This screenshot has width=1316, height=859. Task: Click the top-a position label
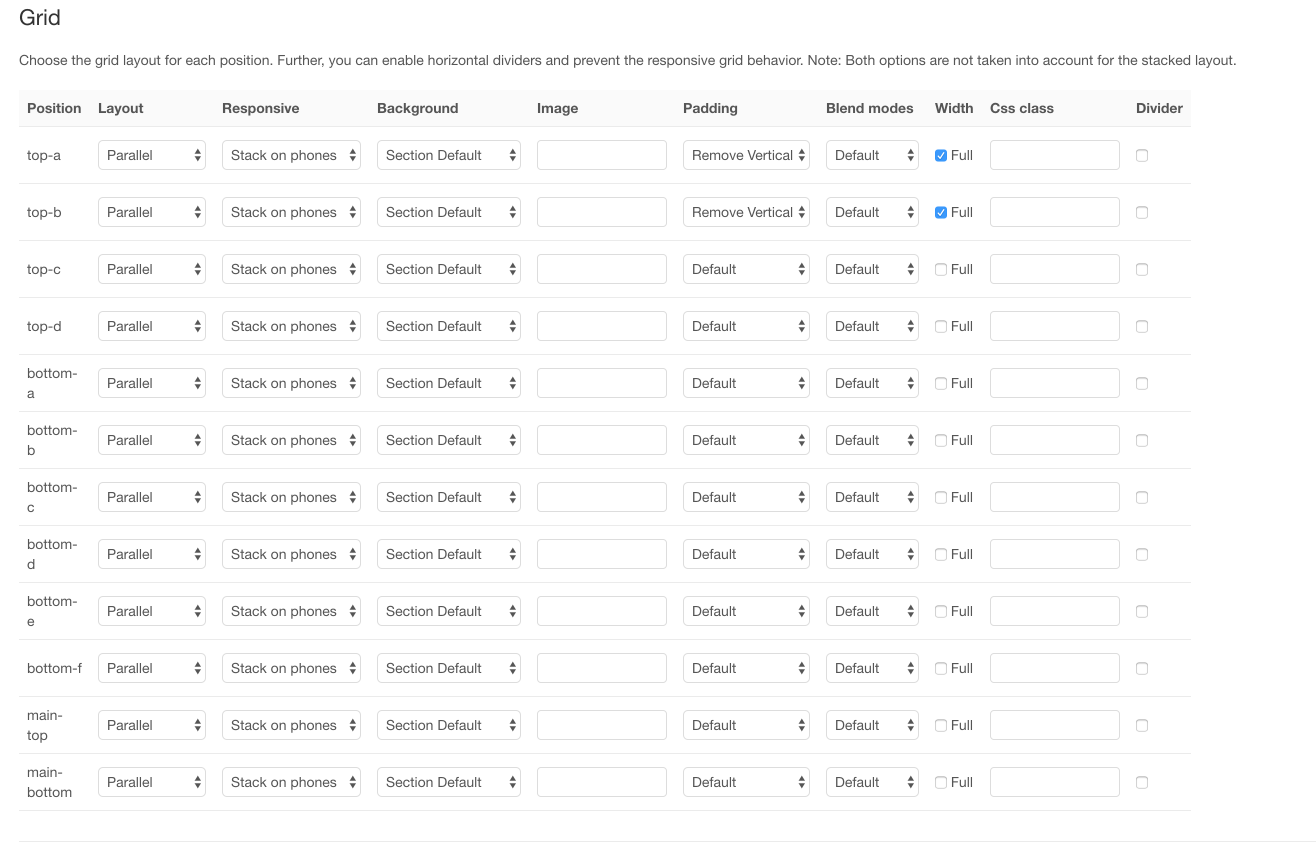(44, 155)
